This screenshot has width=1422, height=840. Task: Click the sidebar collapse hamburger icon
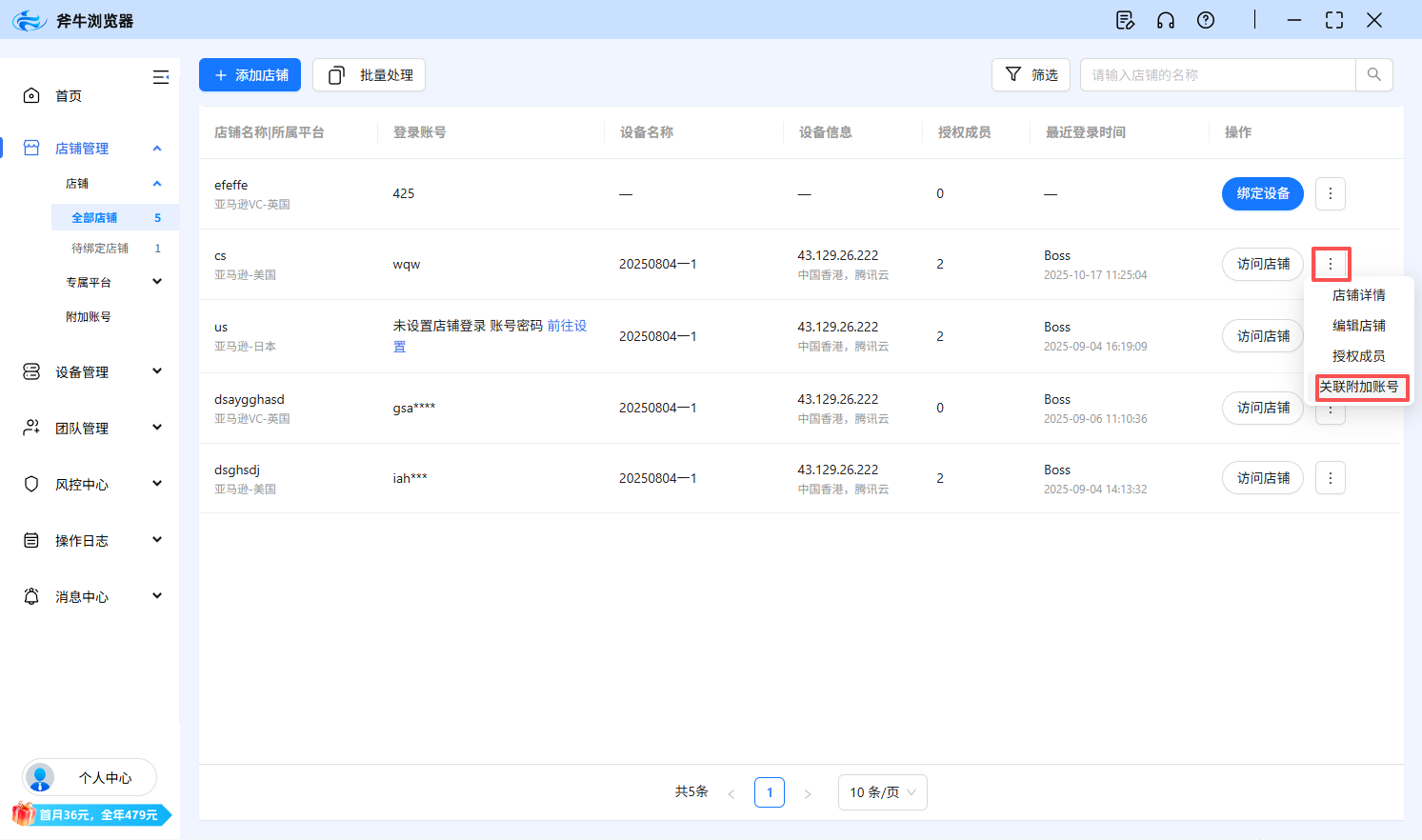pos(160,77)
